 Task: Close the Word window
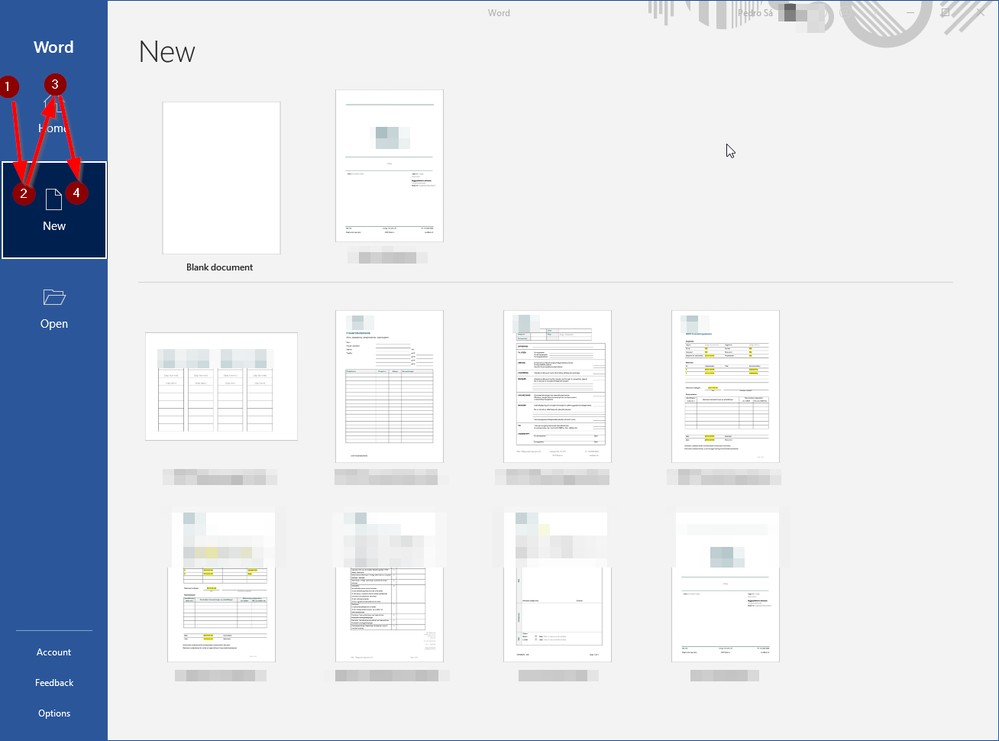[981, 12]
